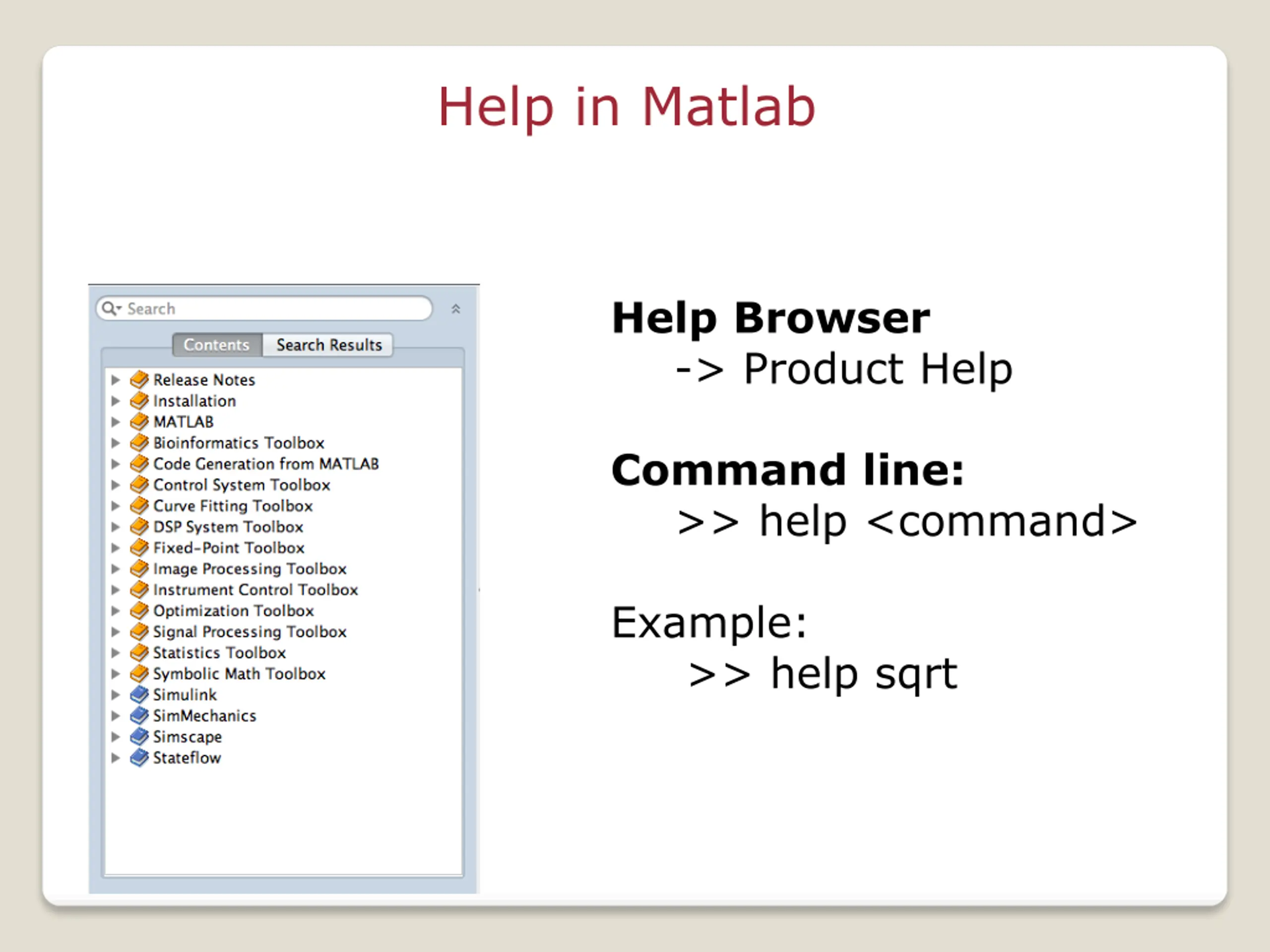Select the "Simulink" entry
The width and height of the screenshot is (1270, 952).
pos(185,694)
